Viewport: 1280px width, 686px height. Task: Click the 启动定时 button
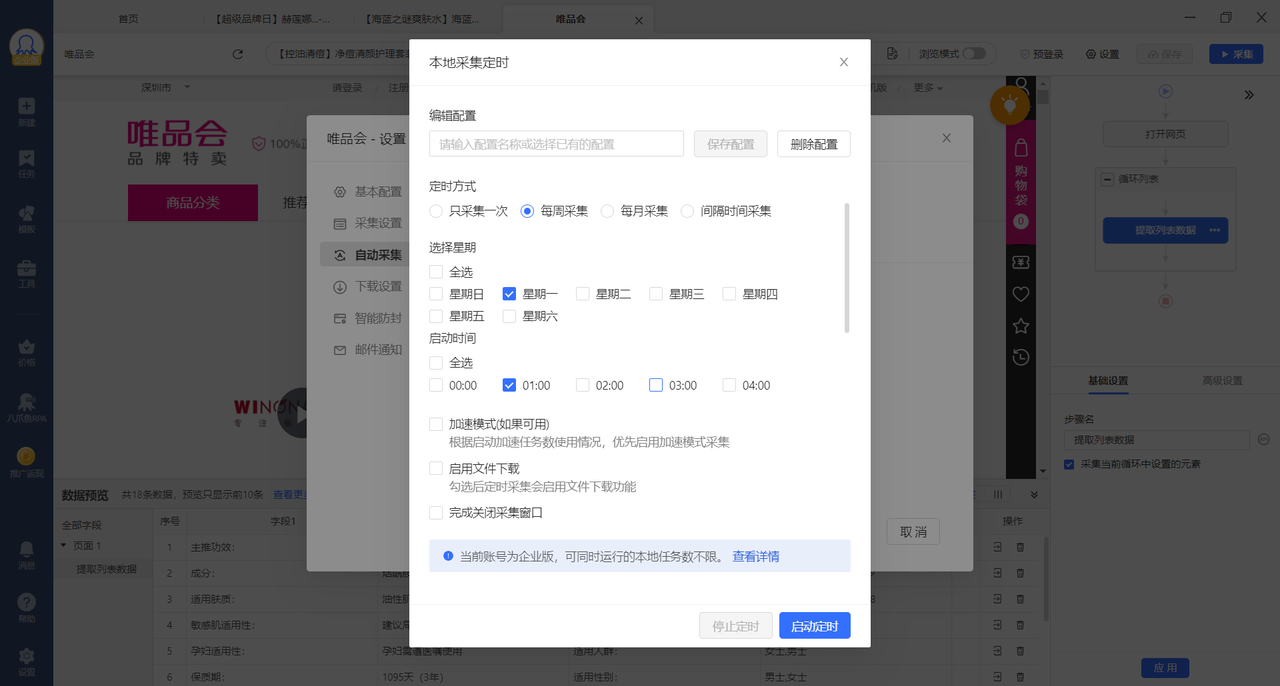pyautogui.click(x=815, y=627)
